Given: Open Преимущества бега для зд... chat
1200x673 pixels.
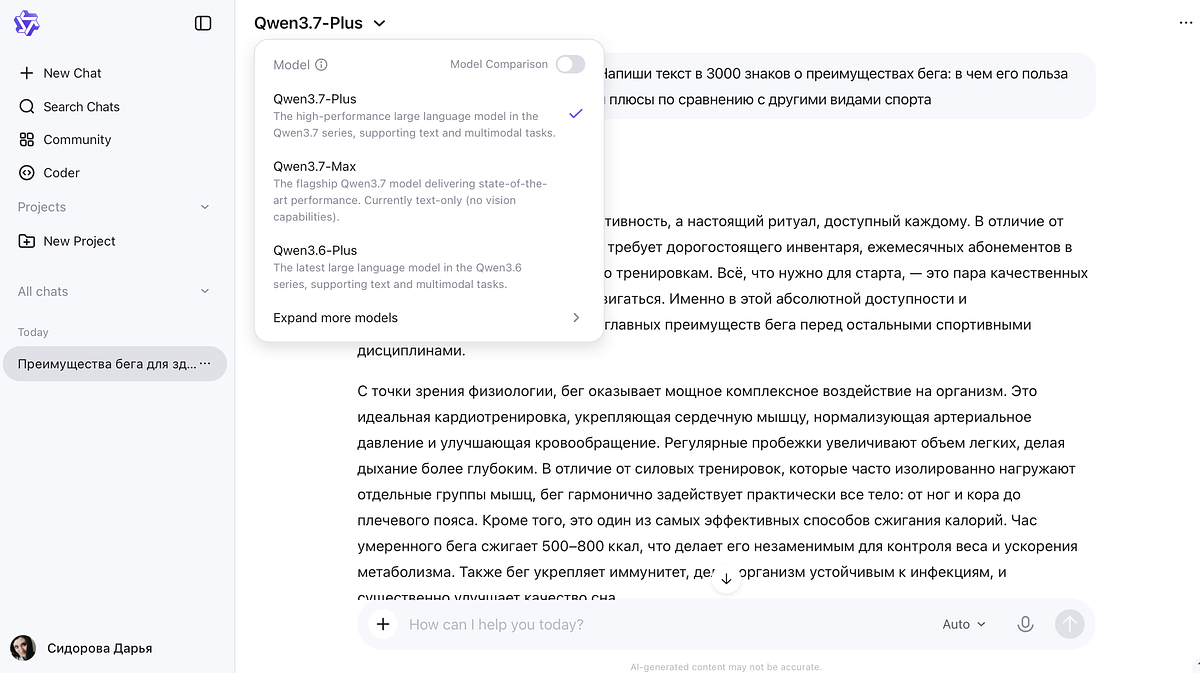Looking at the screenshot, I should pos(115,364).
